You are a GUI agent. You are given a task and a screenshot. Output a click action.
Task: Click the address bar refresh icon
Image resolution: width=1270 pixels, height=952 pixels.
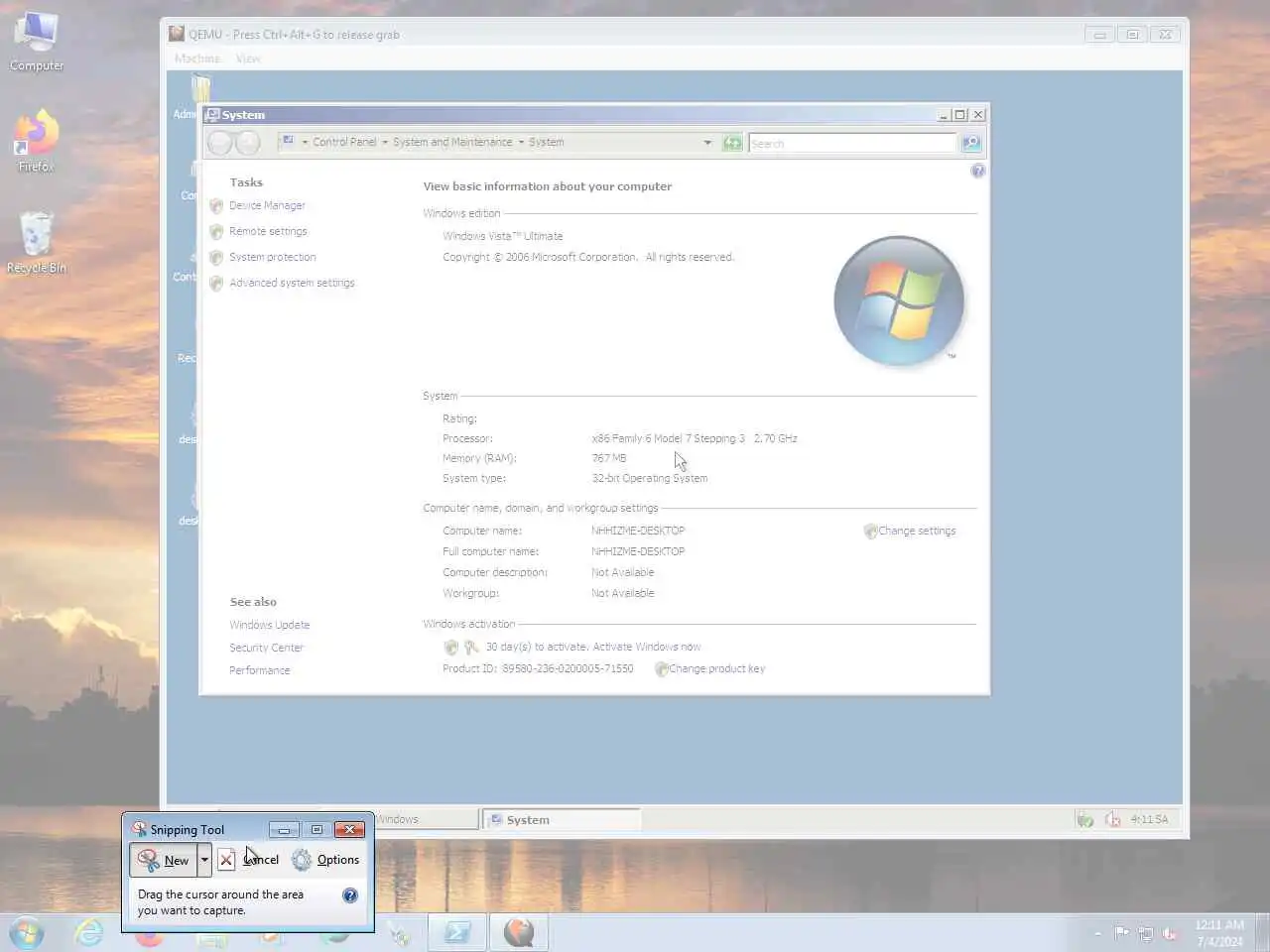coord(732,143)
